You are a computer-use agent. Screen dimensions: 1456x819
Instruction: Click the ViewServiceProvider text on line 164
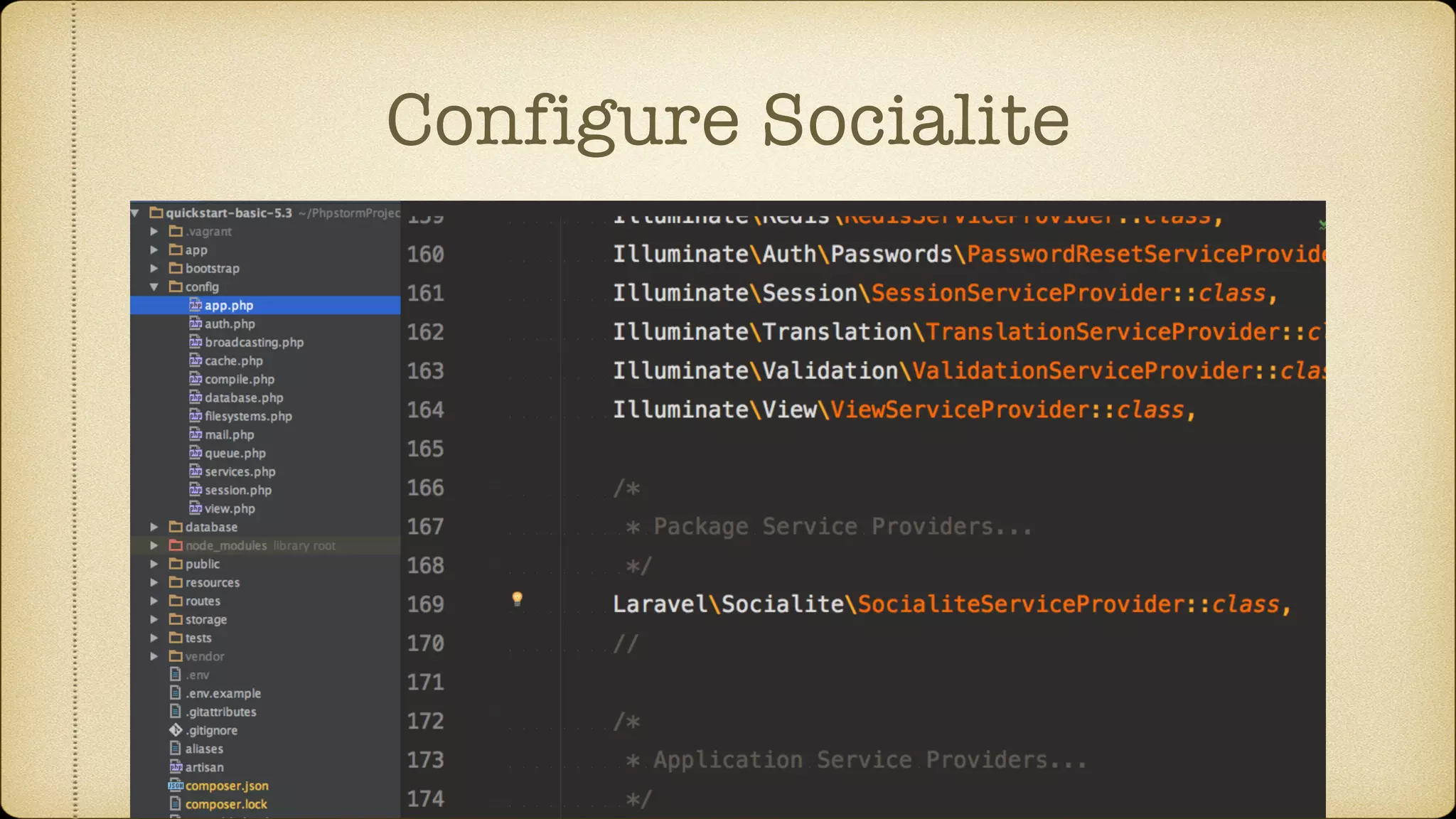(x=960, y=409)
